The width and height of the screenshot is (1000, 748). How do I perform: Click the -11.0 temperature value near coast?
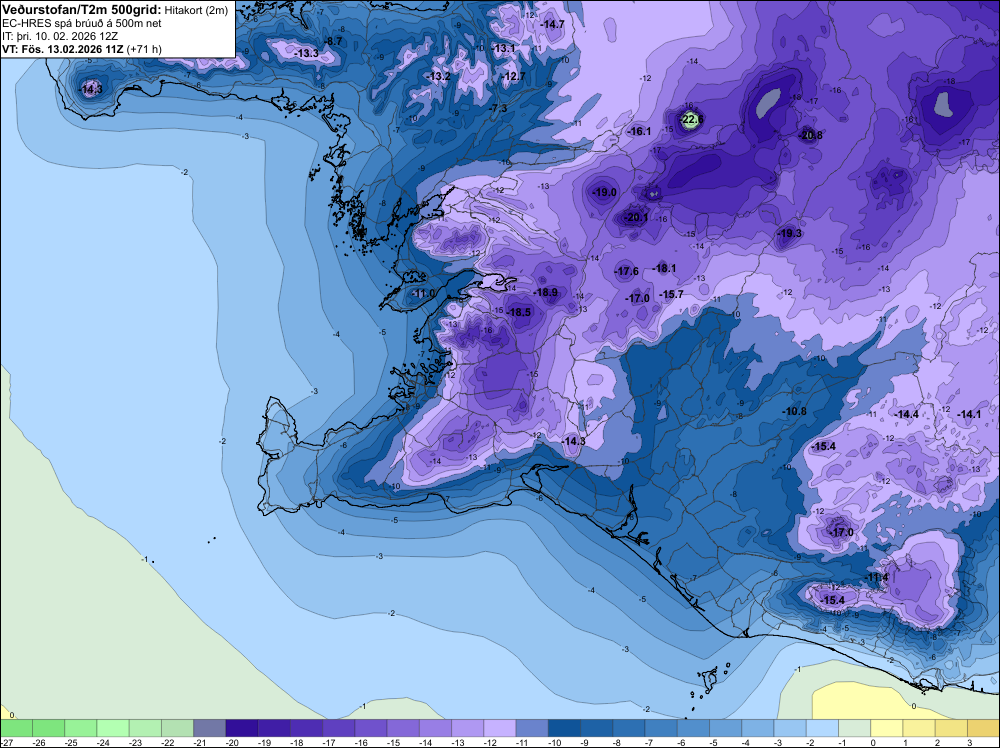point(423,294)
